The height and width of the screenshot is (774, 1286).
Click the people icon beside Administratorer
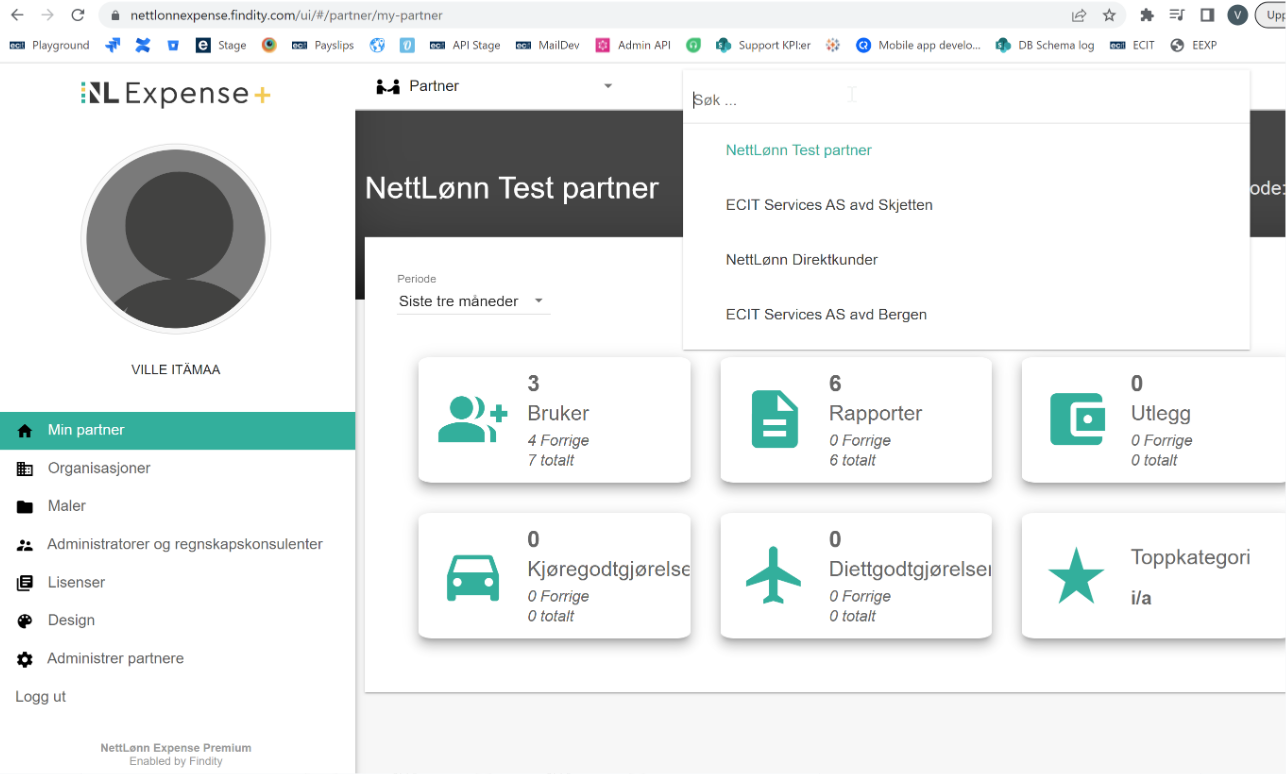[25, 545]
